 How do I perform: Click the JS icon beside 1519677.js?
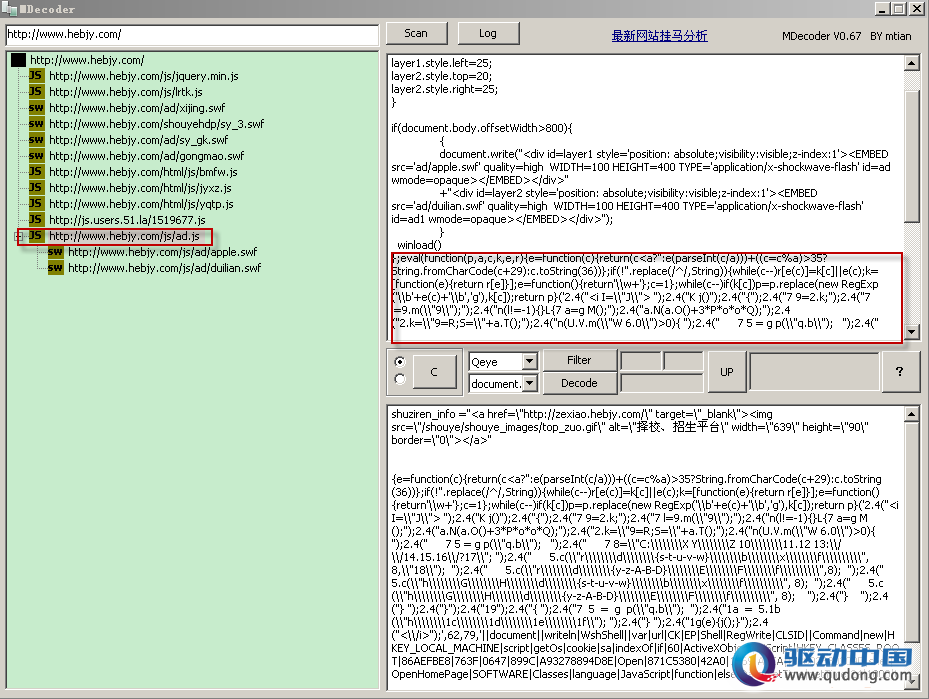pos(36,220)
